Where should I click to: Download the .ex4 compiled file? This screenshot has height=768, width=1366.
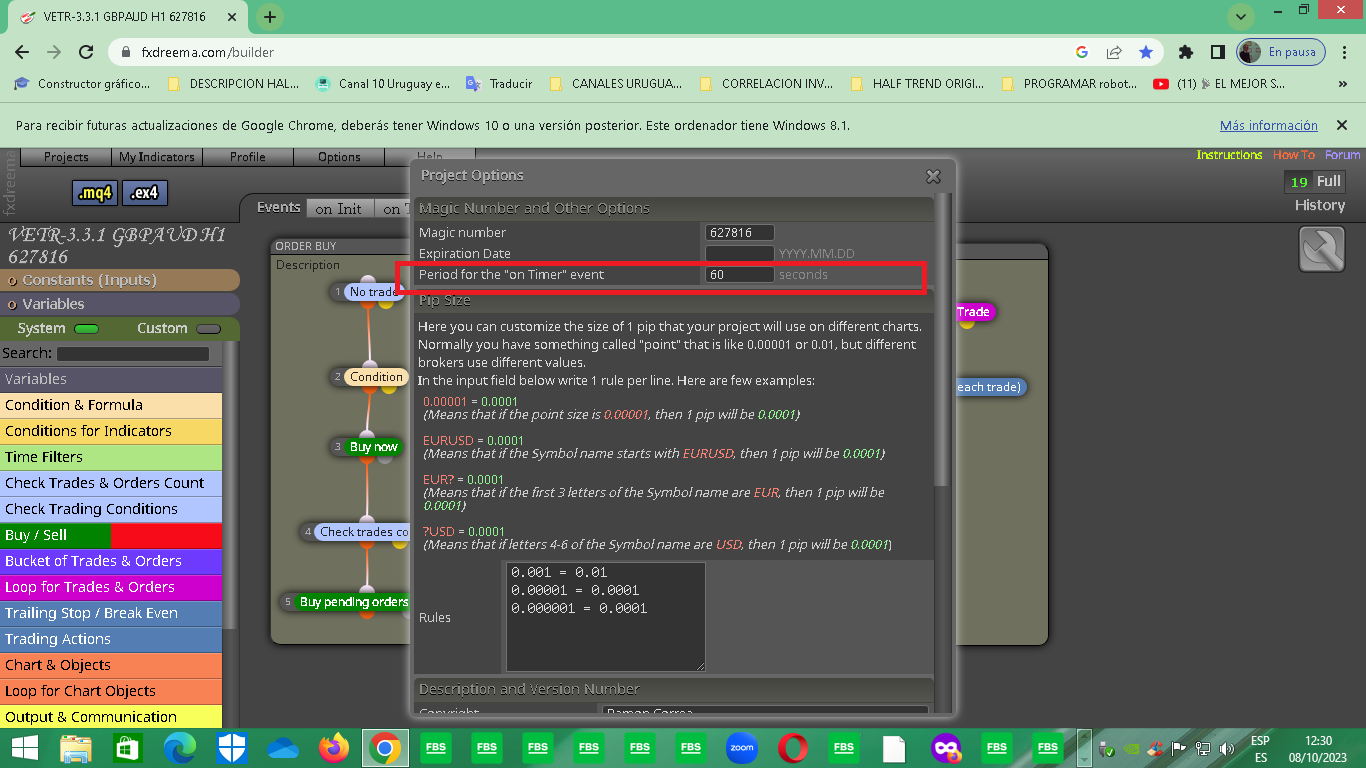[x=145, y=193]
